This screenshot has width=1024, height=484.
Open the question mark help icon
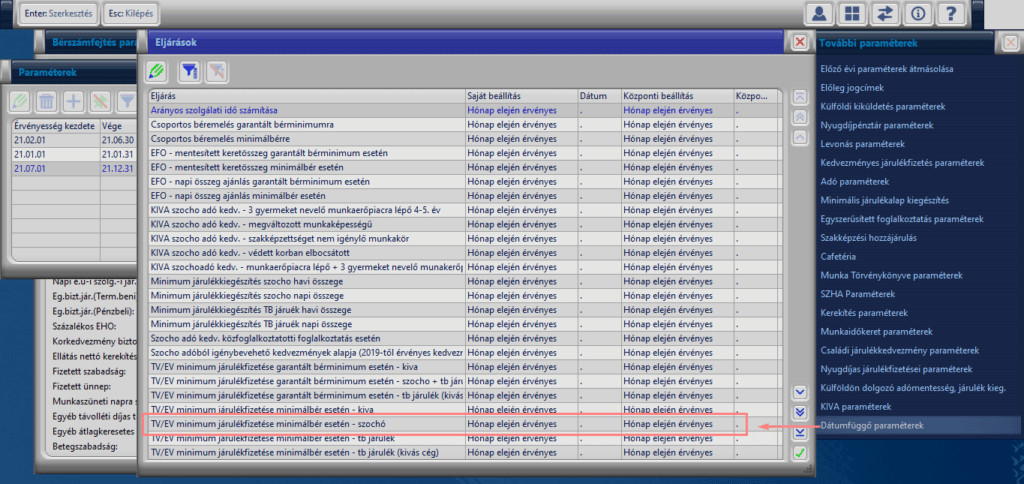pos(952,14)
